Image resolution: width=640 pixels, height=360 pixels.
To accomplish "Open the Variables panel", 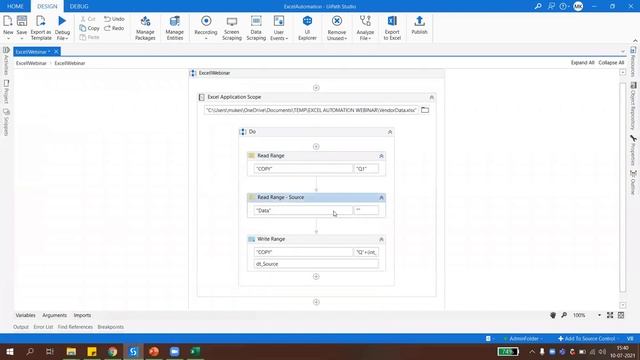I will pos(25,315).
